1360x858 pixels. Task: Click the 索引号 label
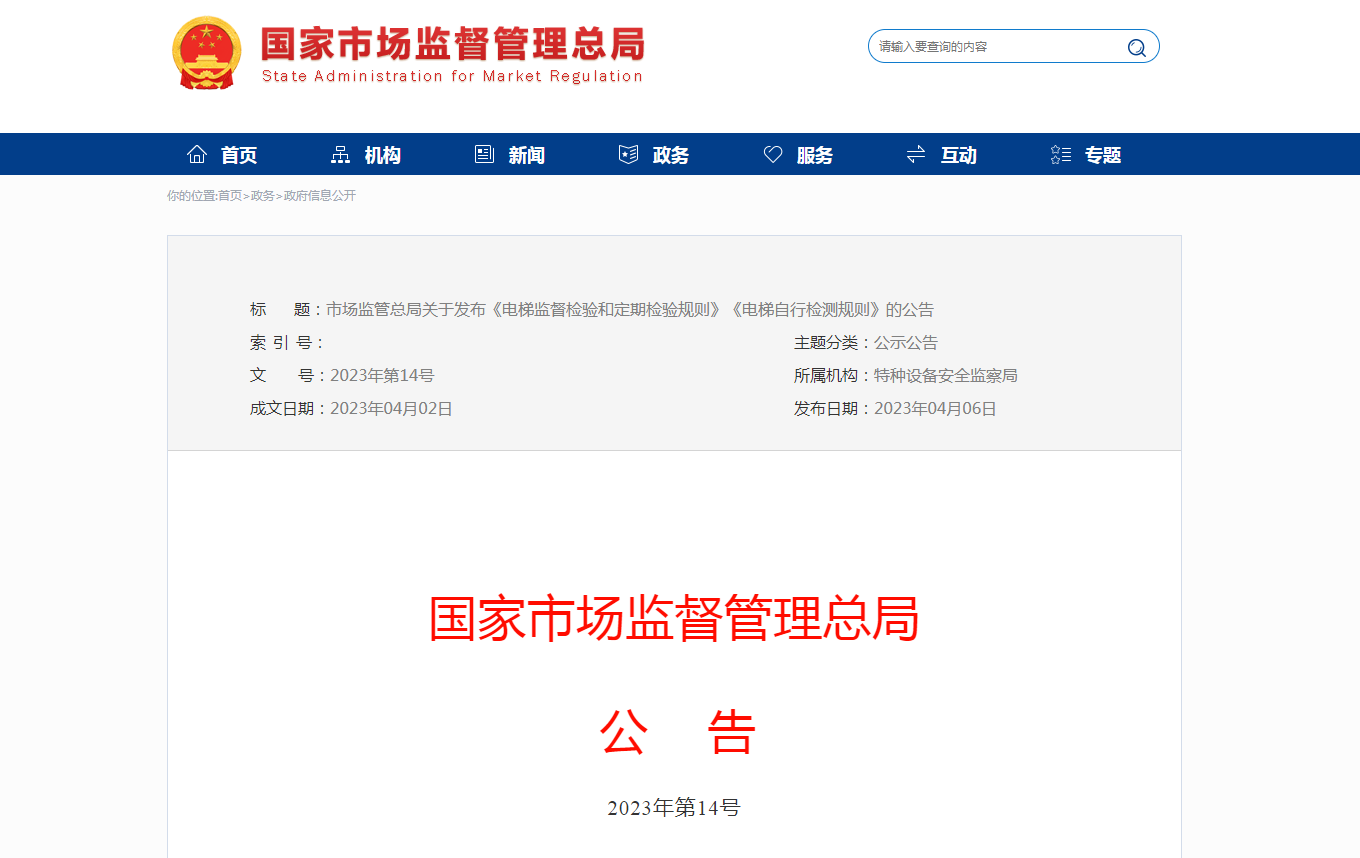[x=286, y=343]
